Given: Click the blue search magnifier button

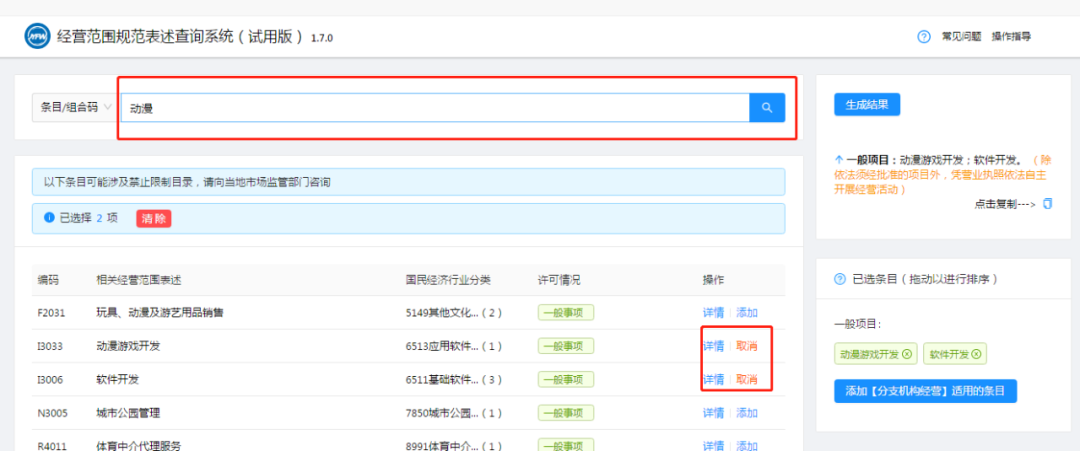Looking at the screenshot, I should coord(767,107).
